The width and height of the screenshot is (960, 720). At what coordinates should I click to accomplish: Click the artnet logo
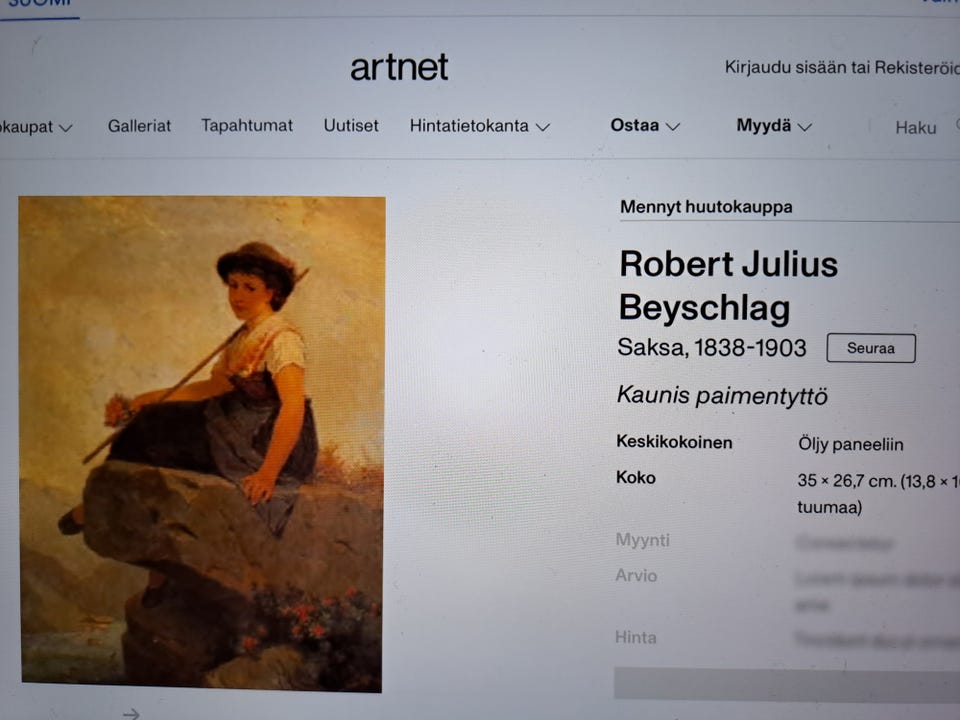pos(399,67)
